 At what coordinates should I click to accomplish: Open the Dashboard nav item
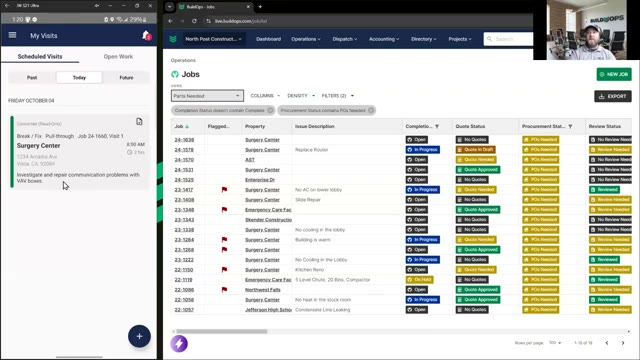[268, 39]
